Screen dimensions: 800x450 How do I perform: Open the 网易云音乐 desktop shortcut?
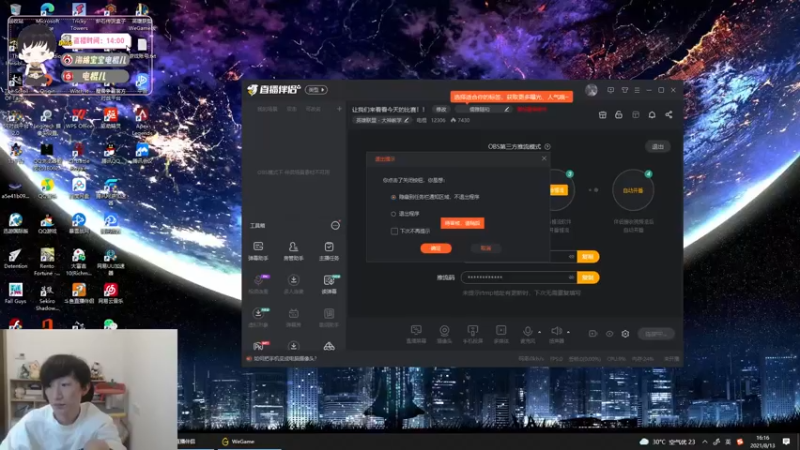point(111,293)
